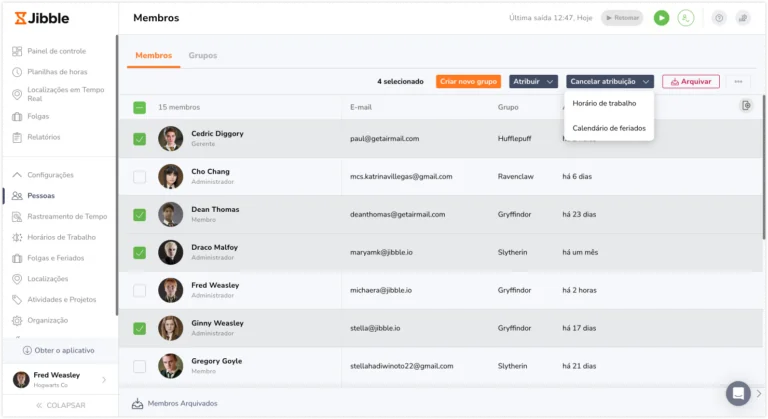Switch to the Grupos tab
The image size is (768, 419).
click(203, 55)
